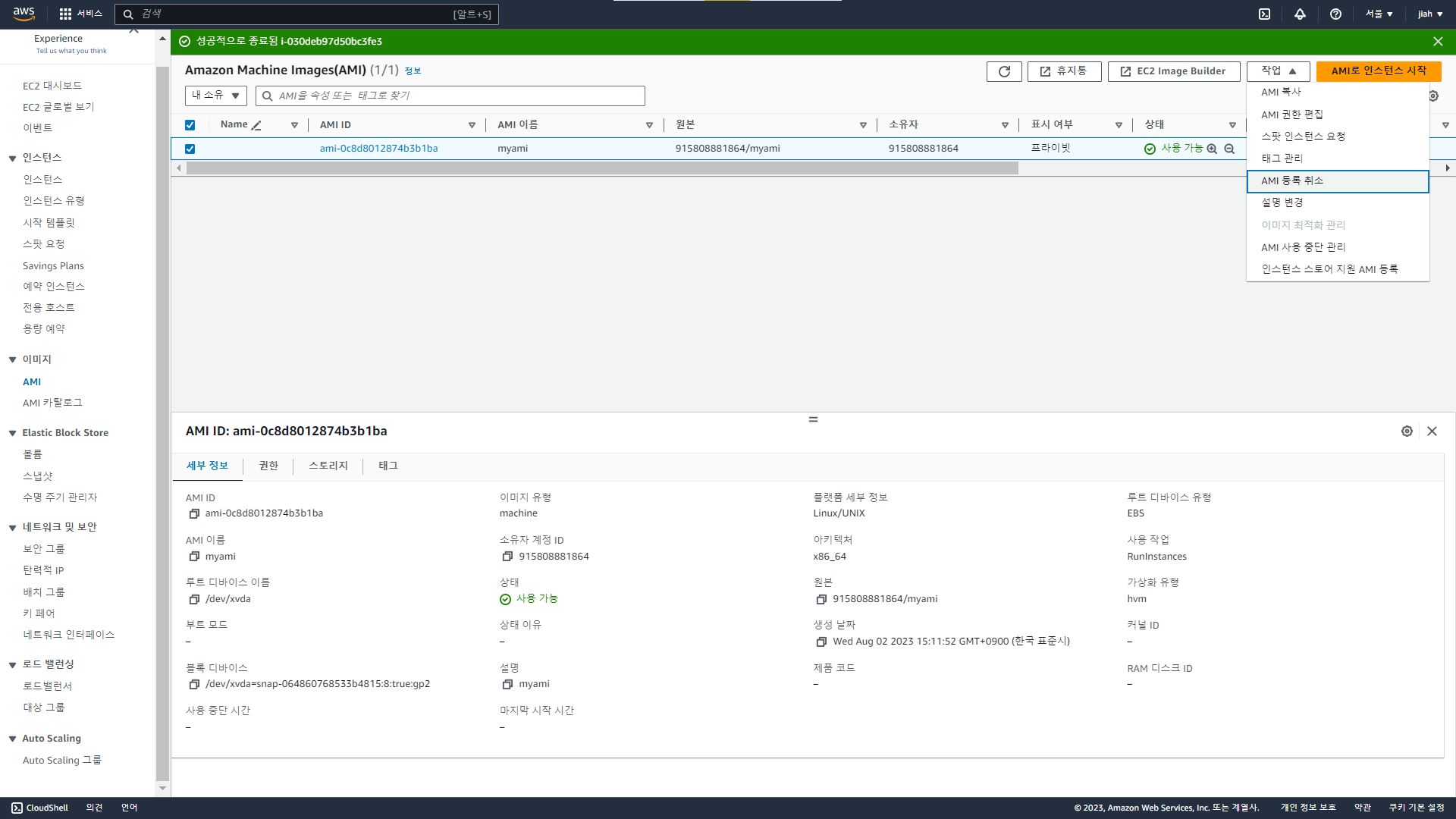Open the jiah account menu

[x=1430, y=14]
